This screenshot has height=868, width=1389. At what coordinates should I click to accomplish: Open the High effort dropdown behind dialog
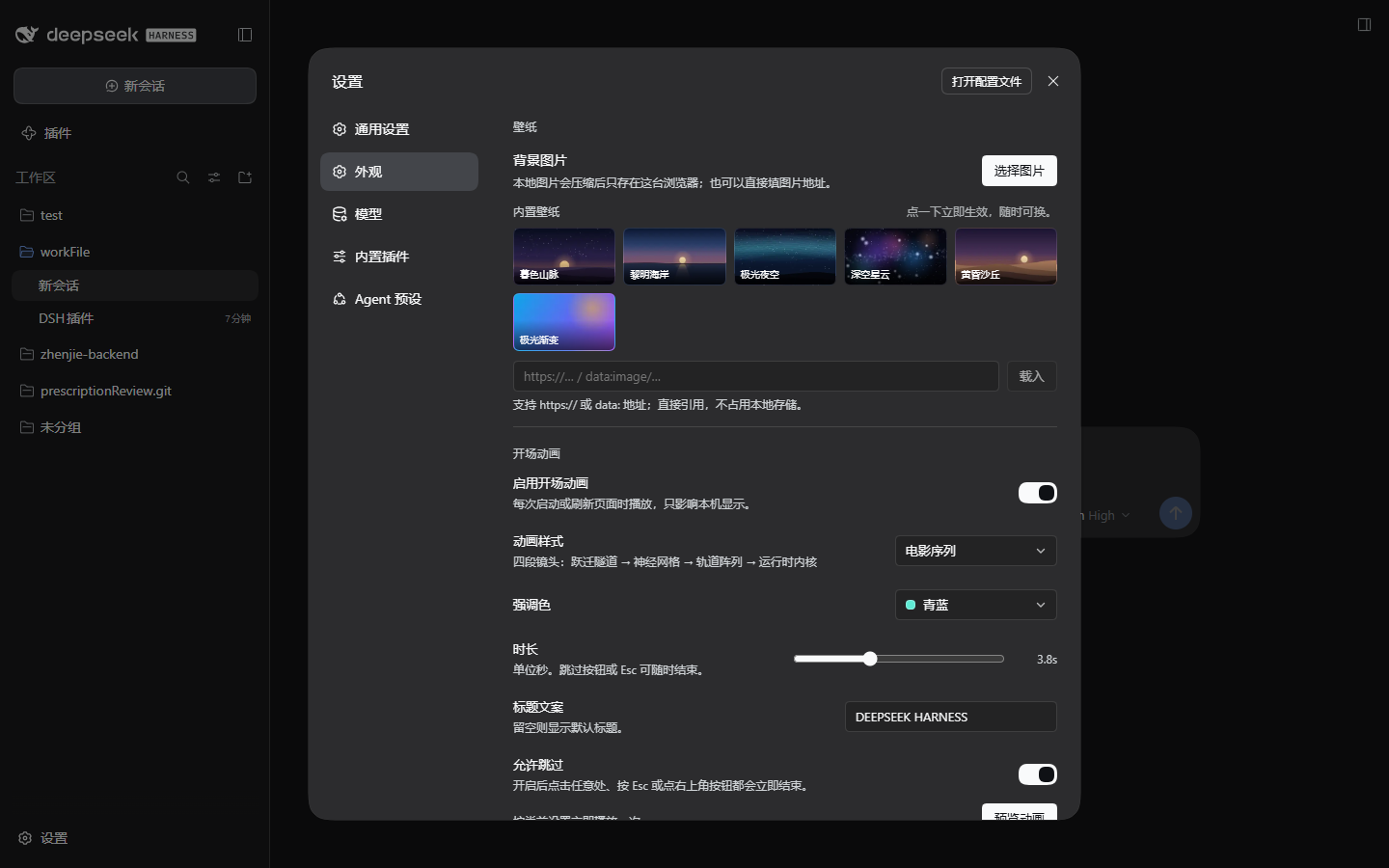pos(1107,515)
